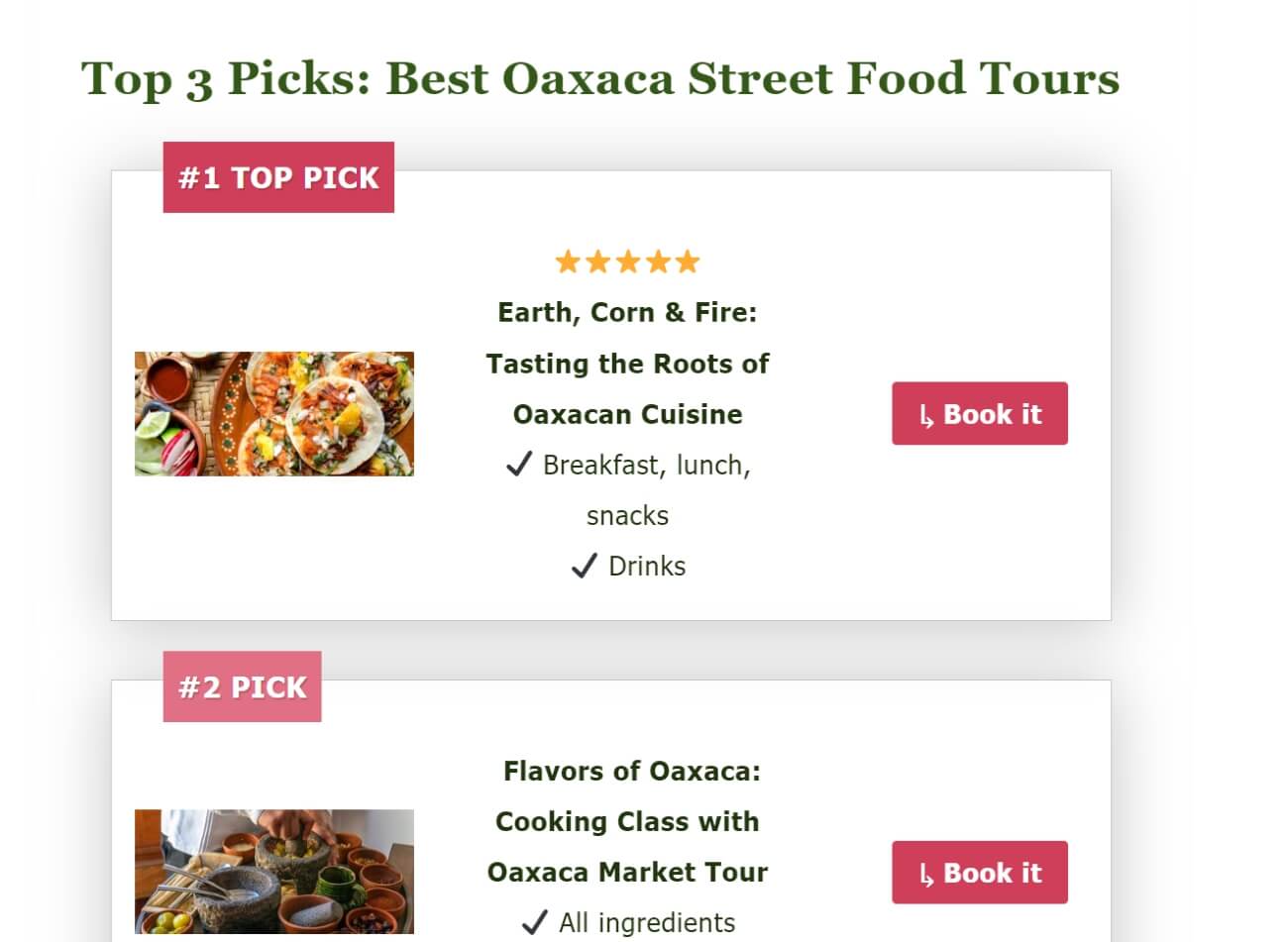Viewport: 1288px width, 942px height.
Task: Click the Top 3 Picks heading
Action: [600, 78]
